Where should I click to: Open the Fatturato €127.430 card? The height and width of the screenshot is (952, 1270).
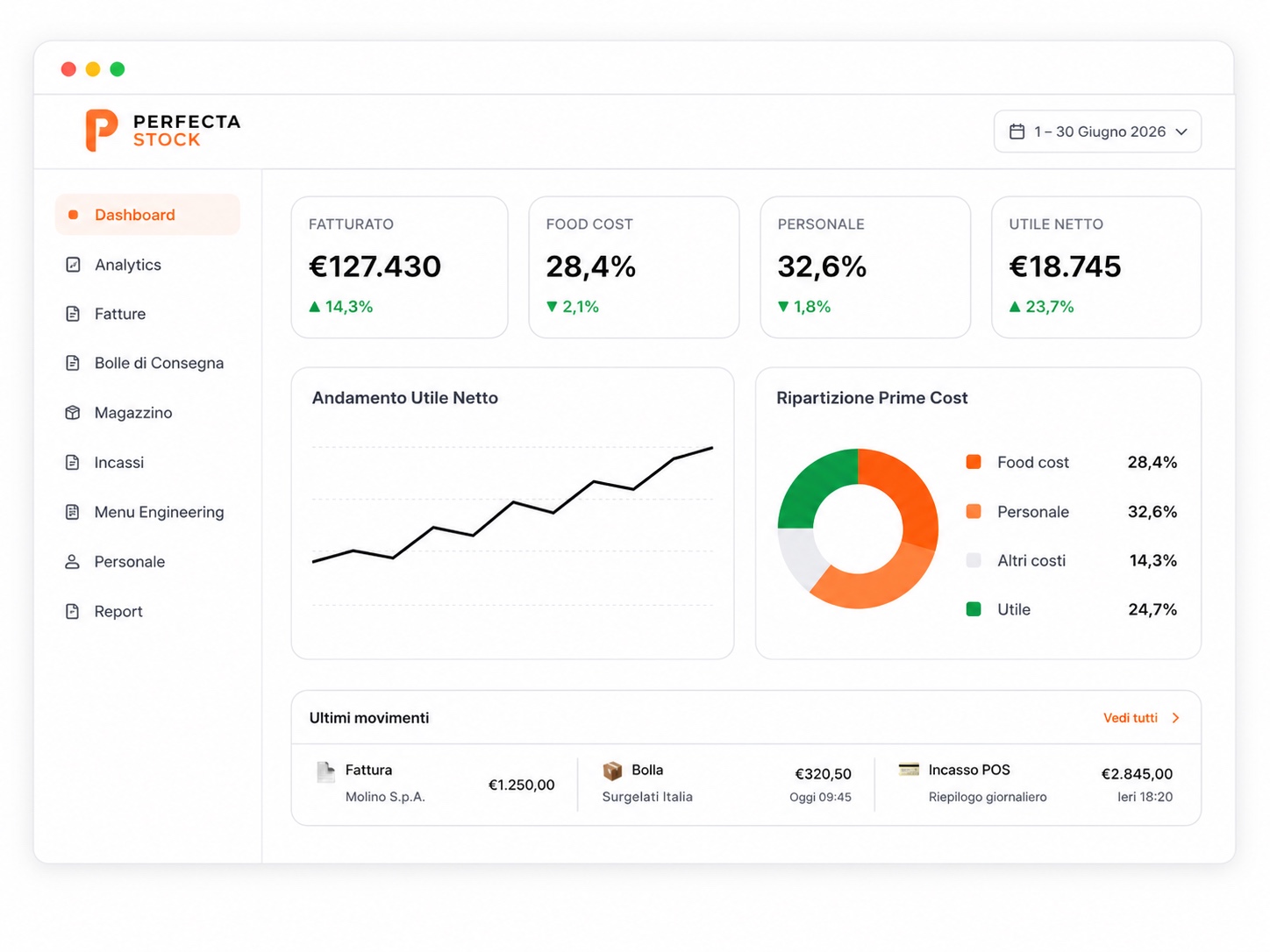400,267
